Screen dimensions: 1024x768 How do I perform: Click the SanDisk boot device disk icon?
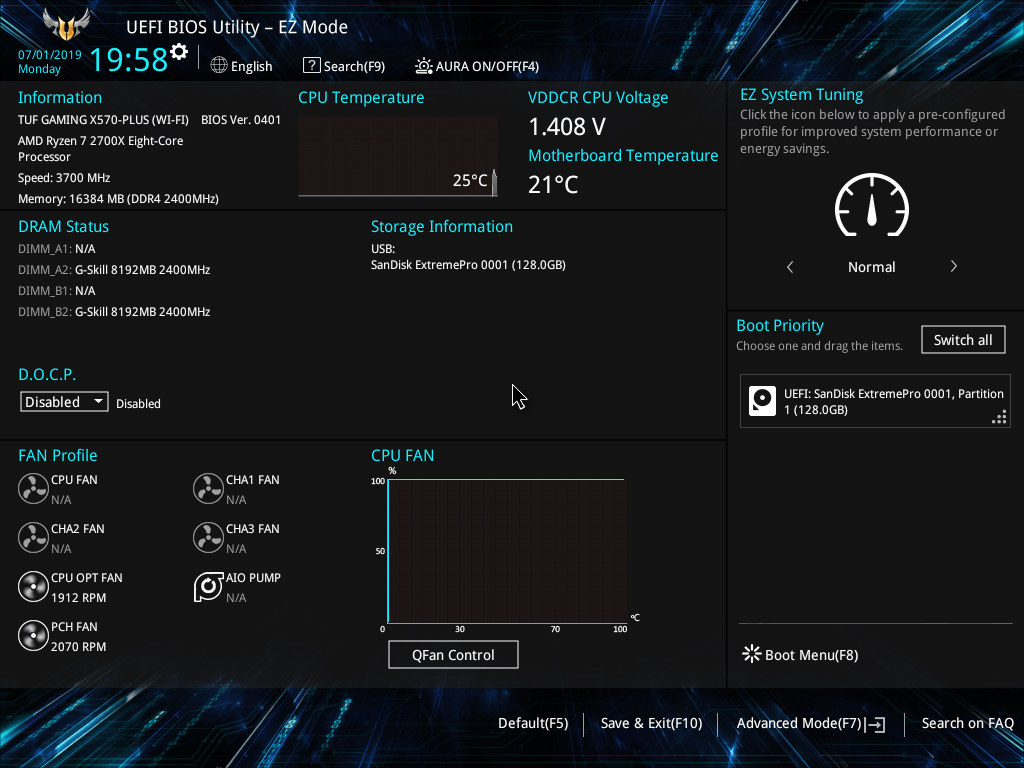tap(762, 401)
